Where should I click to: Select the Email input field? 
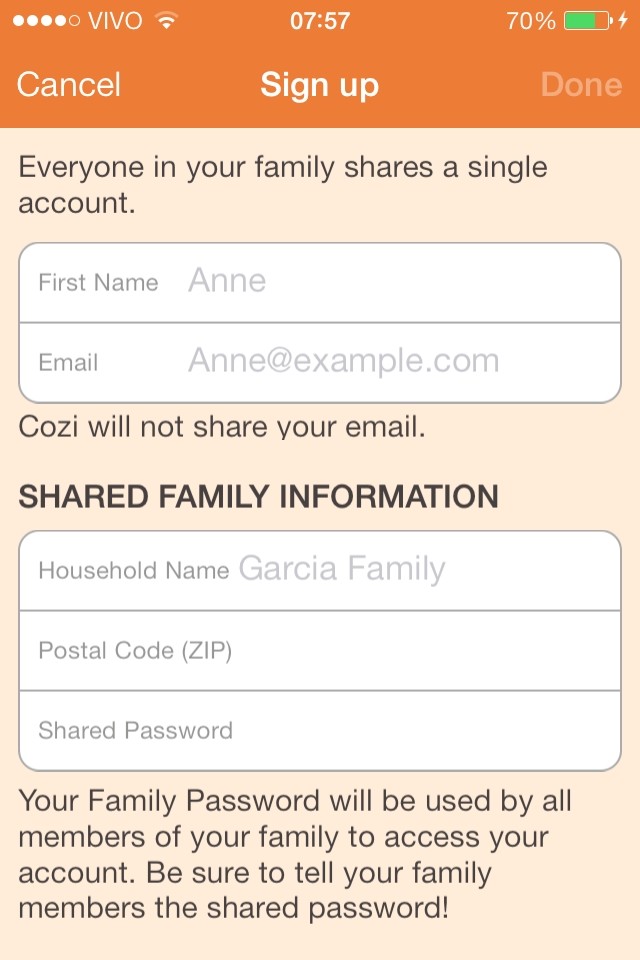point(400,362)
